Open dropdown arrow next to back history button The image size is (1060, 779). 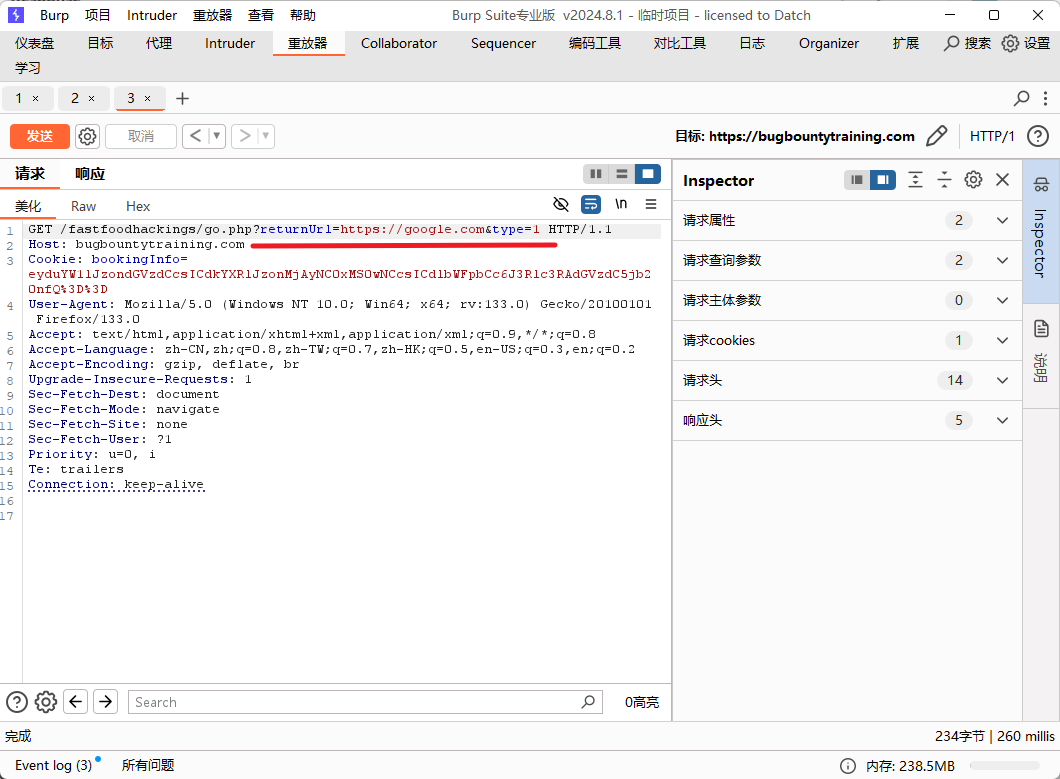216,137
